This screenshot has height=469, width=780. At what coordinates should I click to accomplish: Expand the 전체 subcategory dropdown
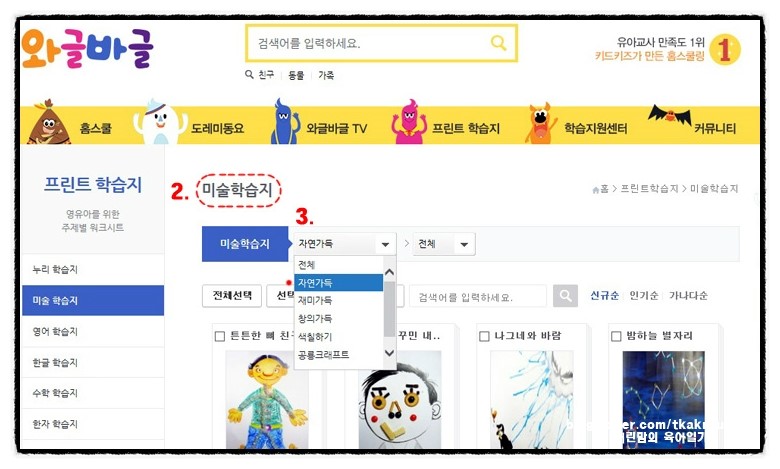[x=444, y=244]
